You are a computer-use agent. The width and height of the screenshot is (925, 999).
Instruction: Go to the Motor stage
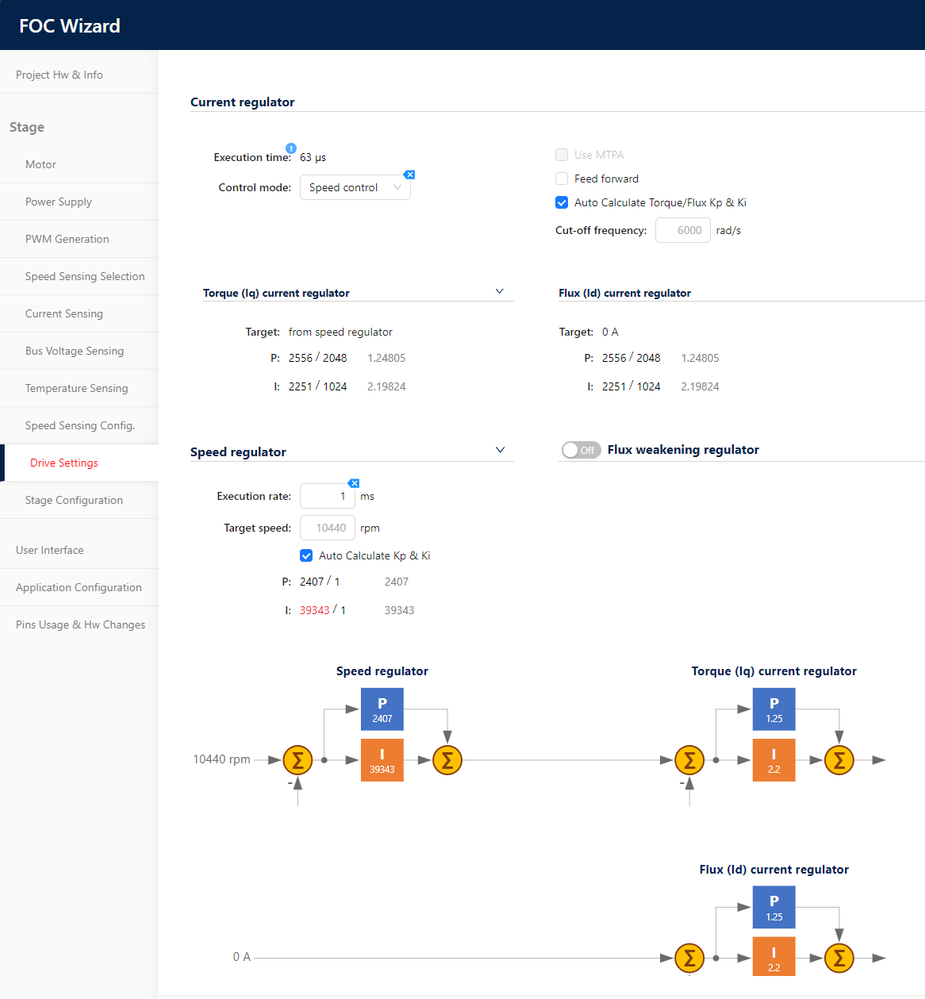coord(41,164)
